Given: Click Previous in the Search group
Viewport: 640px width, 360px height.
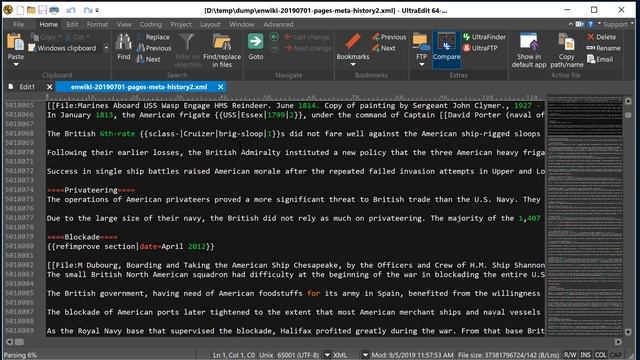Looking at the screenshot, I should click(x=153, y=48).
